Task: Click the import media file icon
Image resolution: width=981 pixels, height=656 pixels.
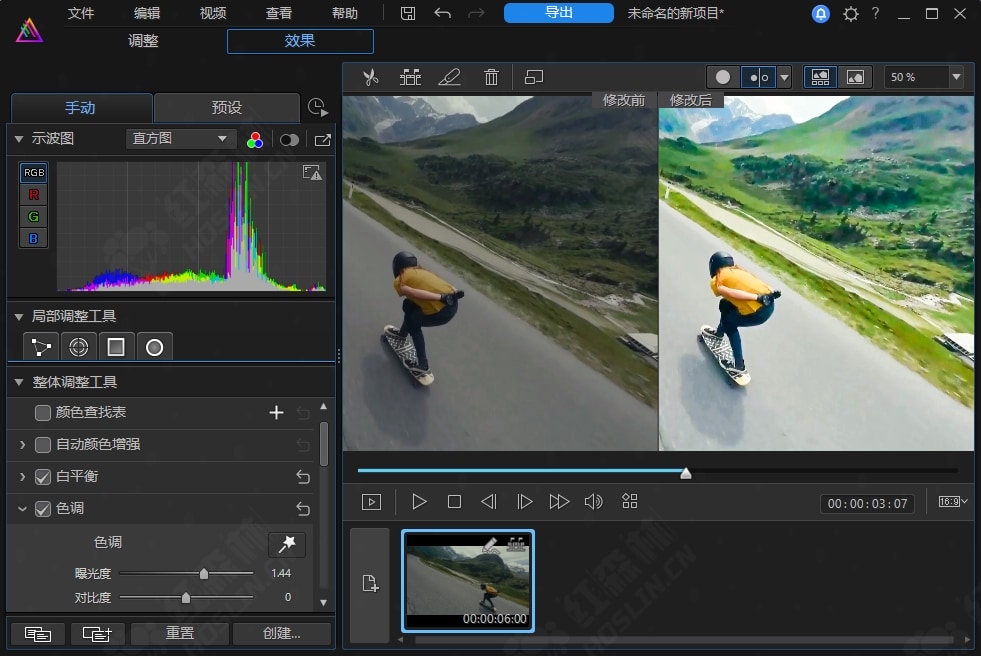Action: coord(370,585)
